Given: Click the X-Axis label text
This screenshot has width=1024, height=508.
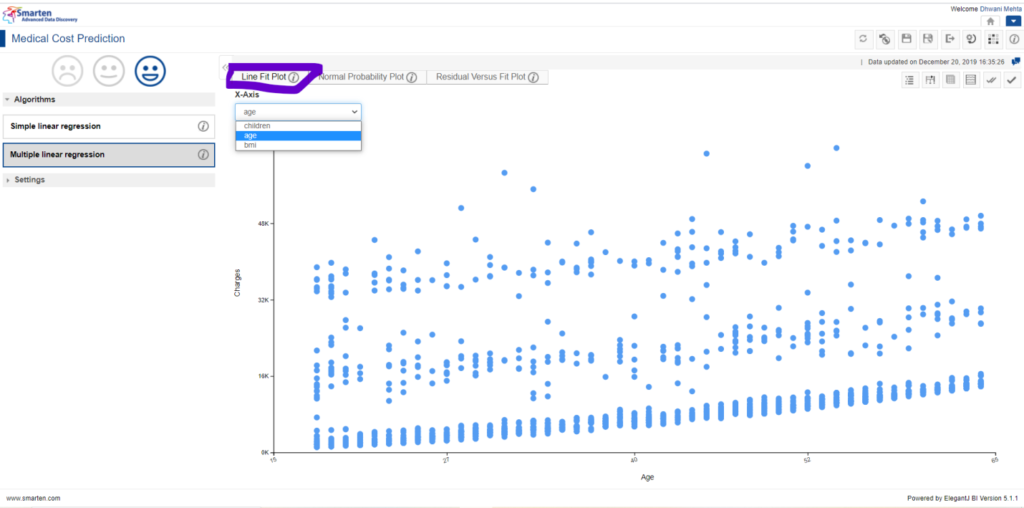Looking at the screenshot, I should [247, 95].
